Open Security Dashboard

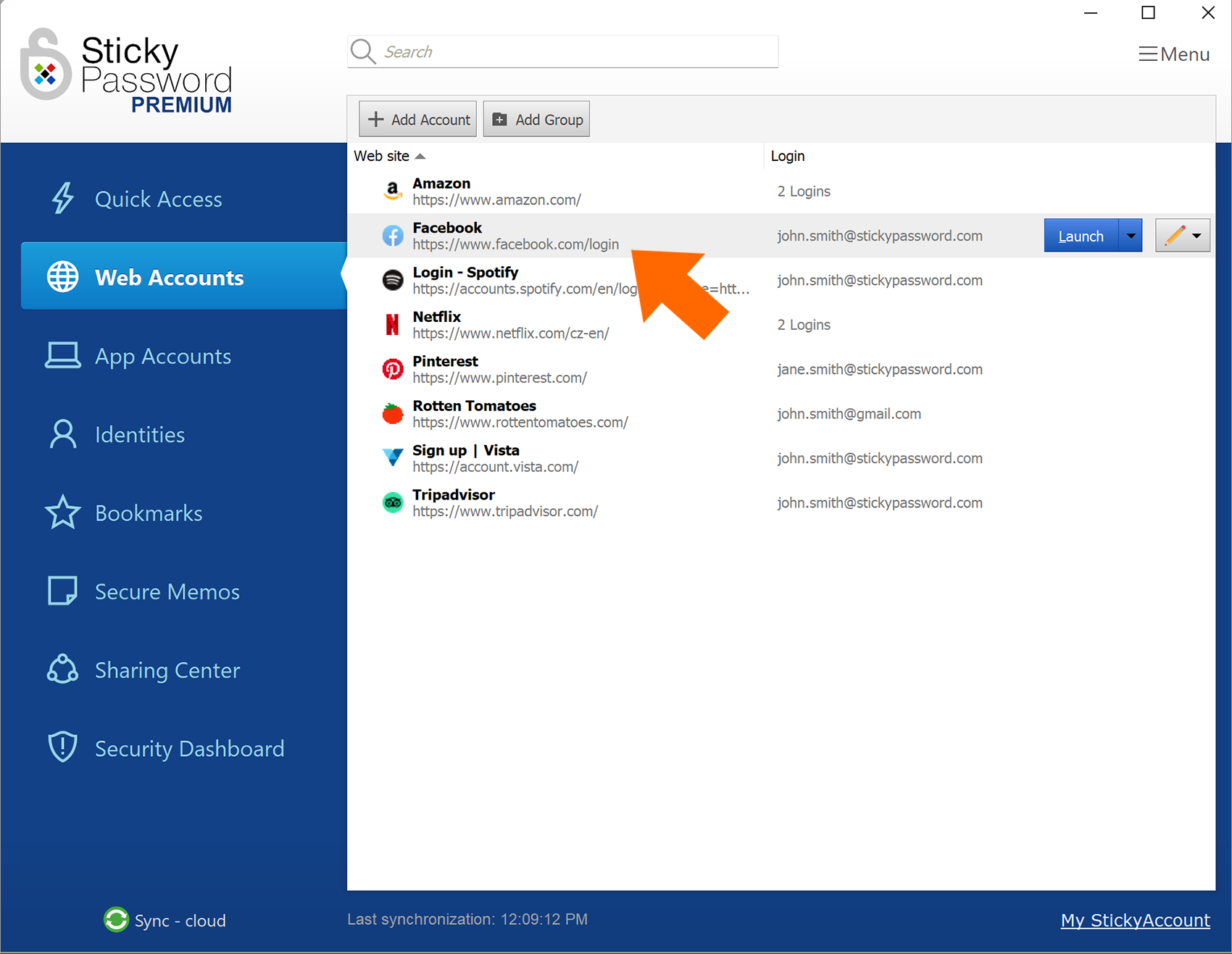[190, 748]
